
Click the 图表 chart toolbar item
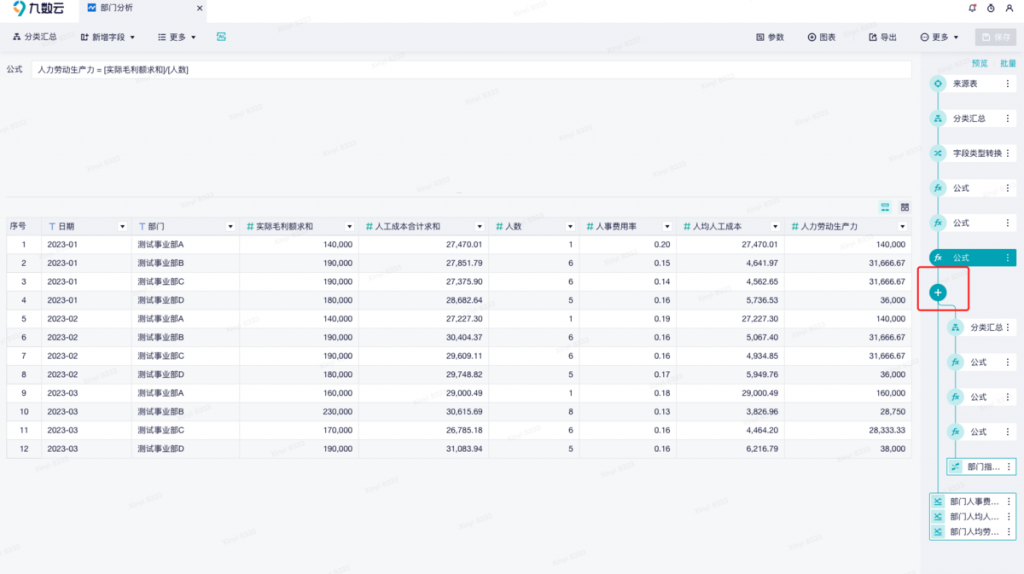tap(822, 37)
